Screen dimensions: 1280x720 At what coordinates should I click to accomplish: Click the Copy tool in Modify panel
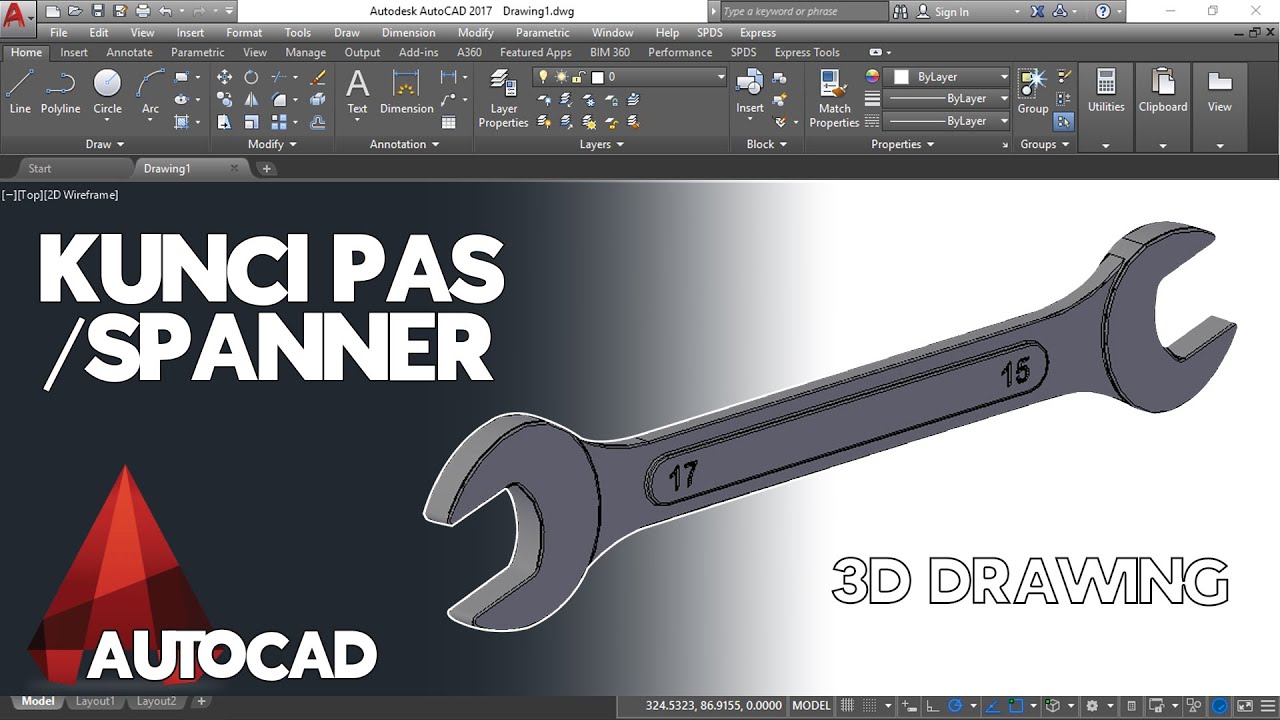point(224,100)
